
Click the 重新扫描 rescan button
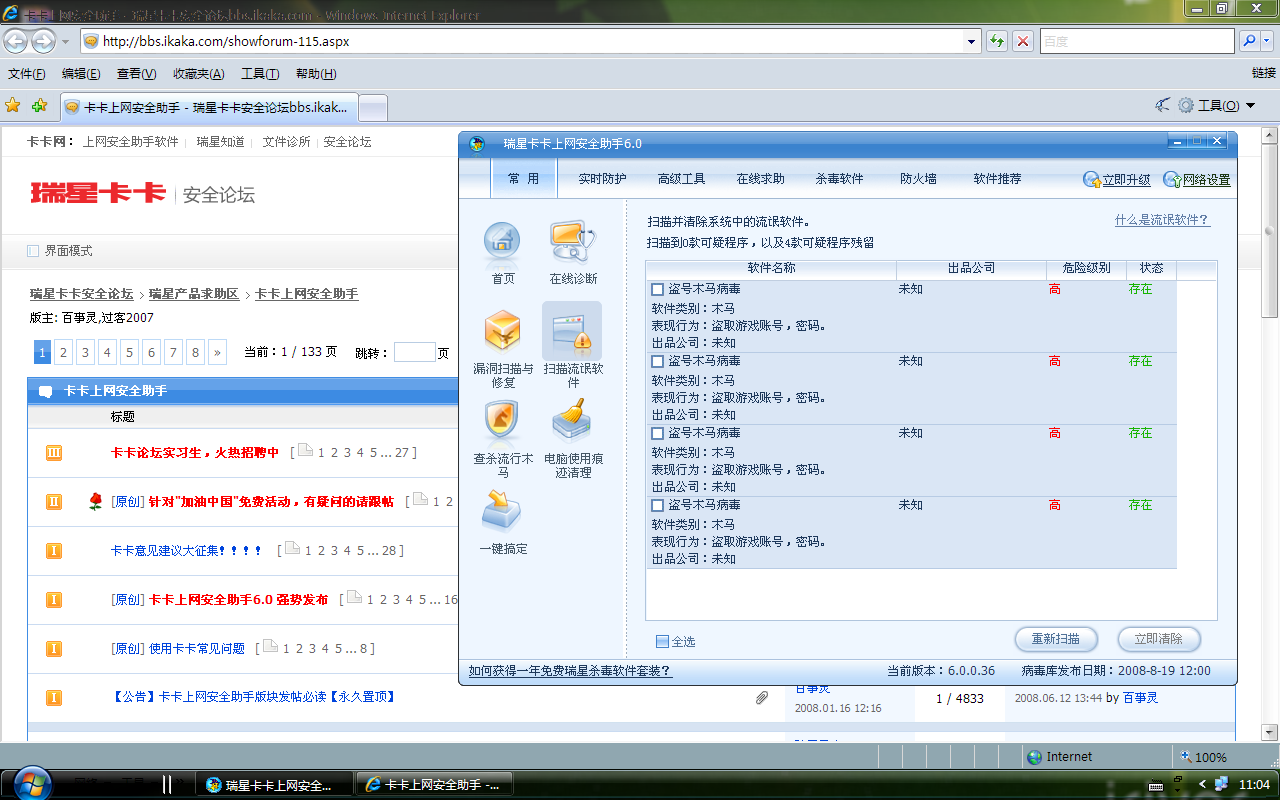coord(1056,639)
